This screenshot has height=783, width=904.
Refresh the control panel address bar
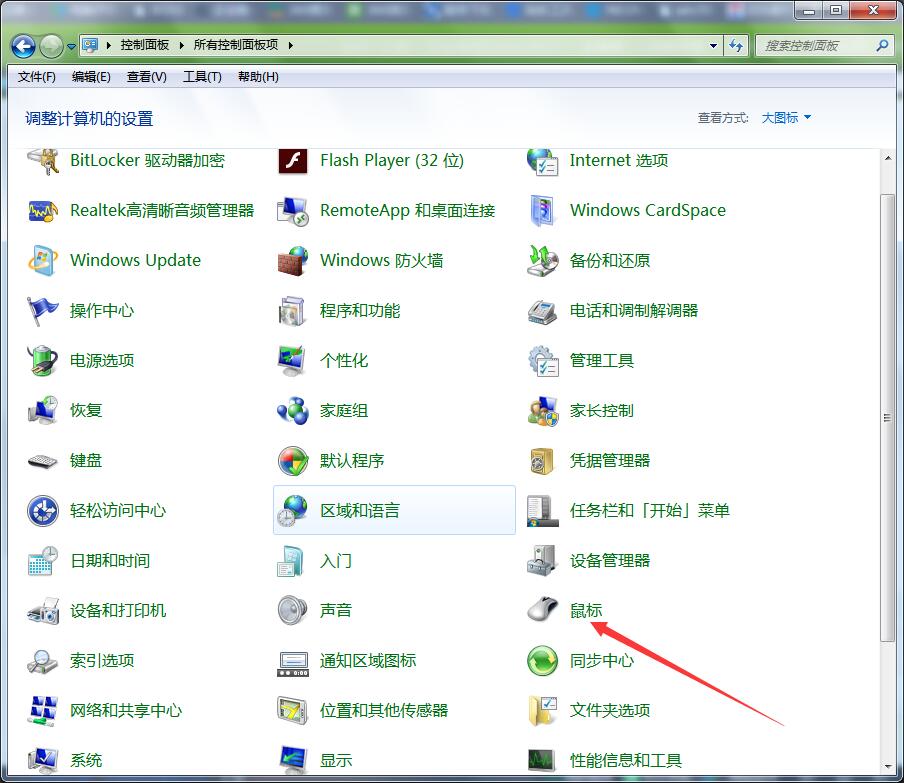pyautogui.click(x=736, y=46)
